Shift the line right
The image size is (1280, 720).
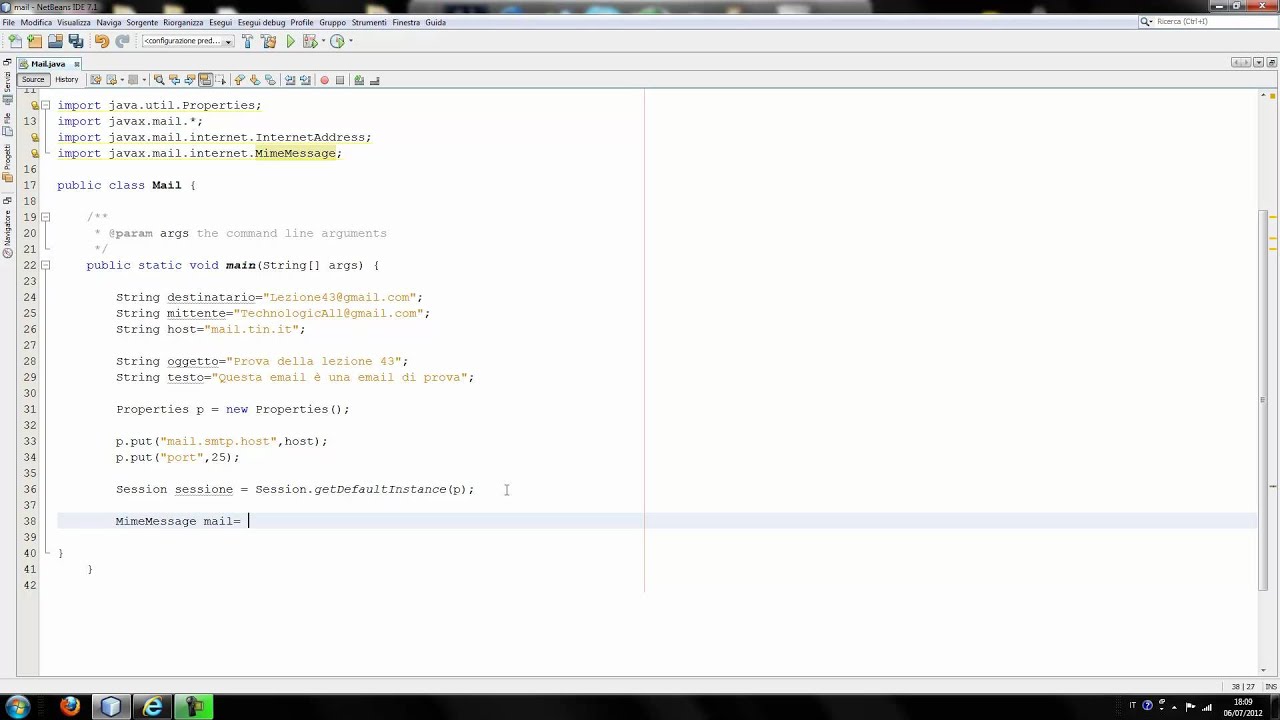tap(305, 80)
